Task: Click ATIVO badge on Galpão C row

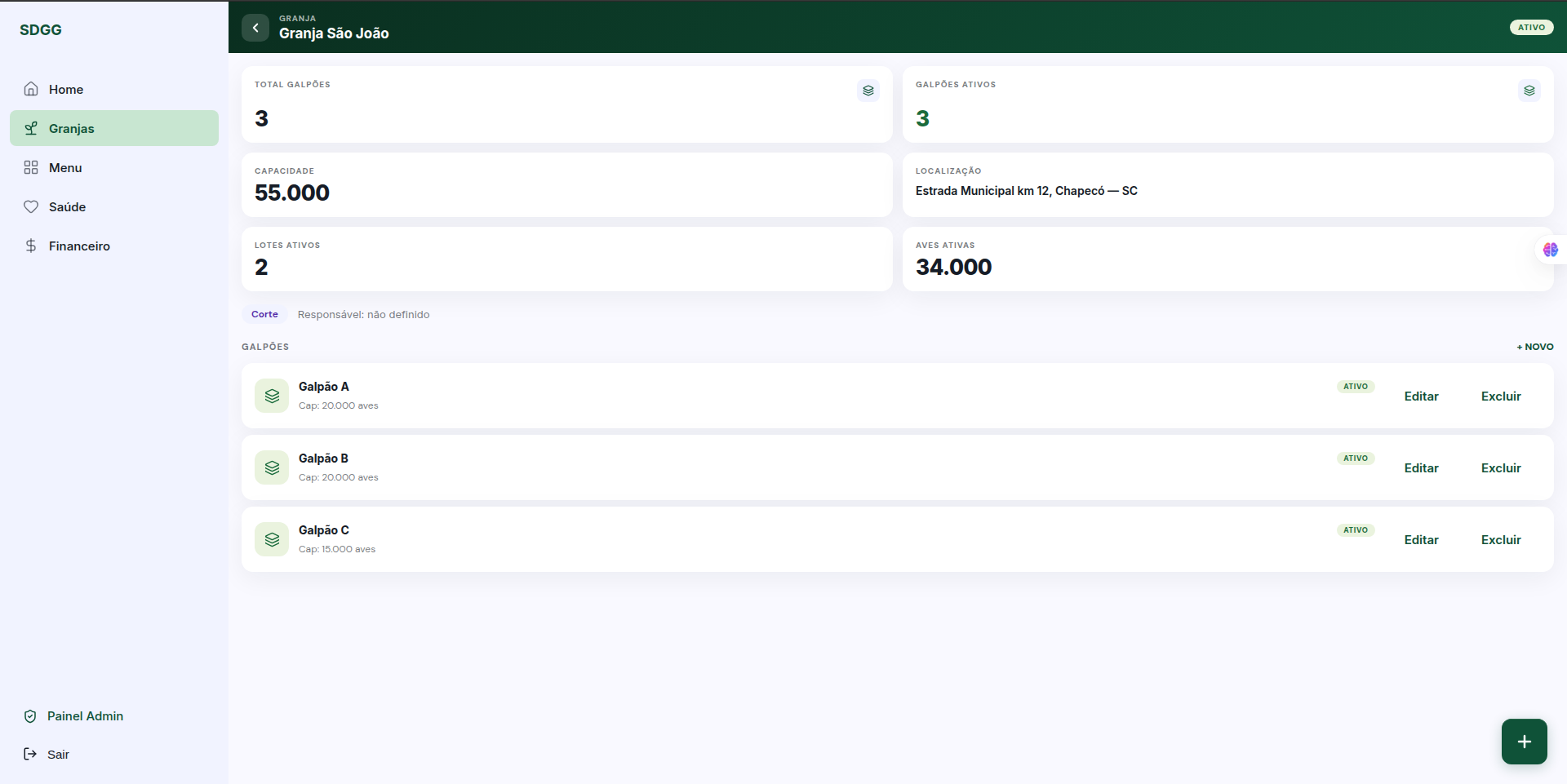Action: [x=1356, y=530]
